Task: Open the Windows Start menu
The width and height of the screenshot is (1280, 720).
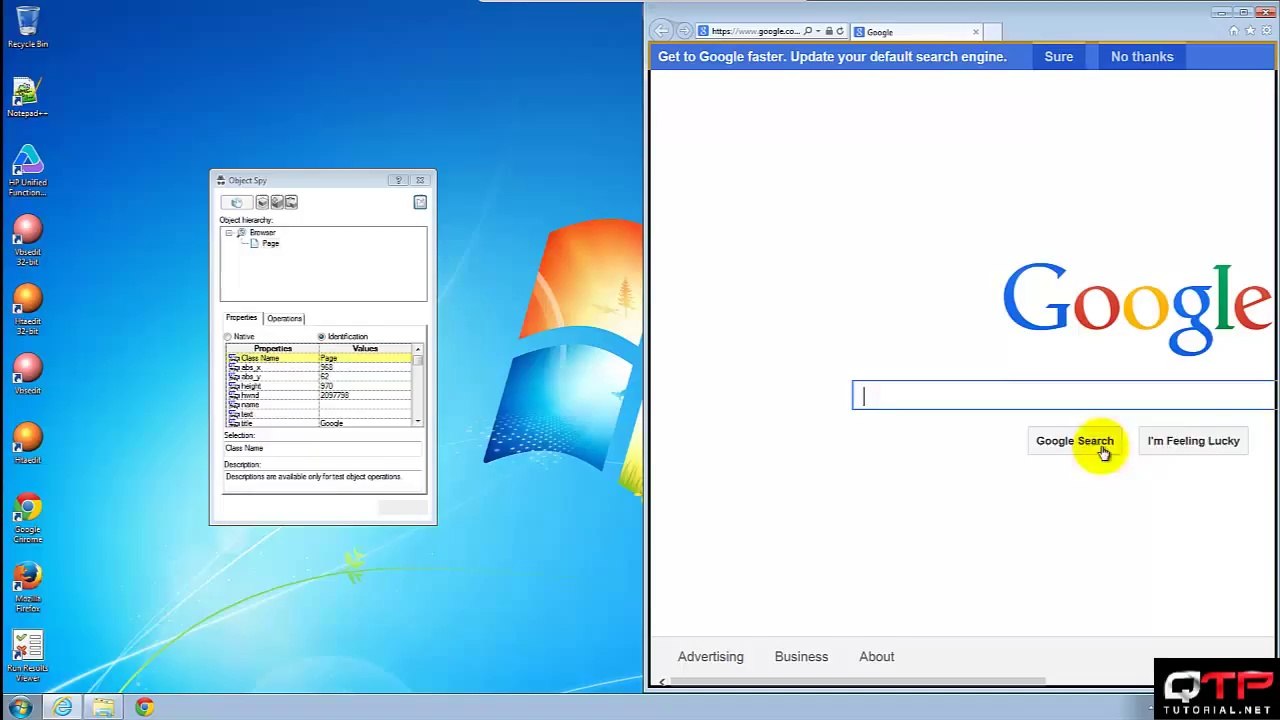Action: coord(21,708)
